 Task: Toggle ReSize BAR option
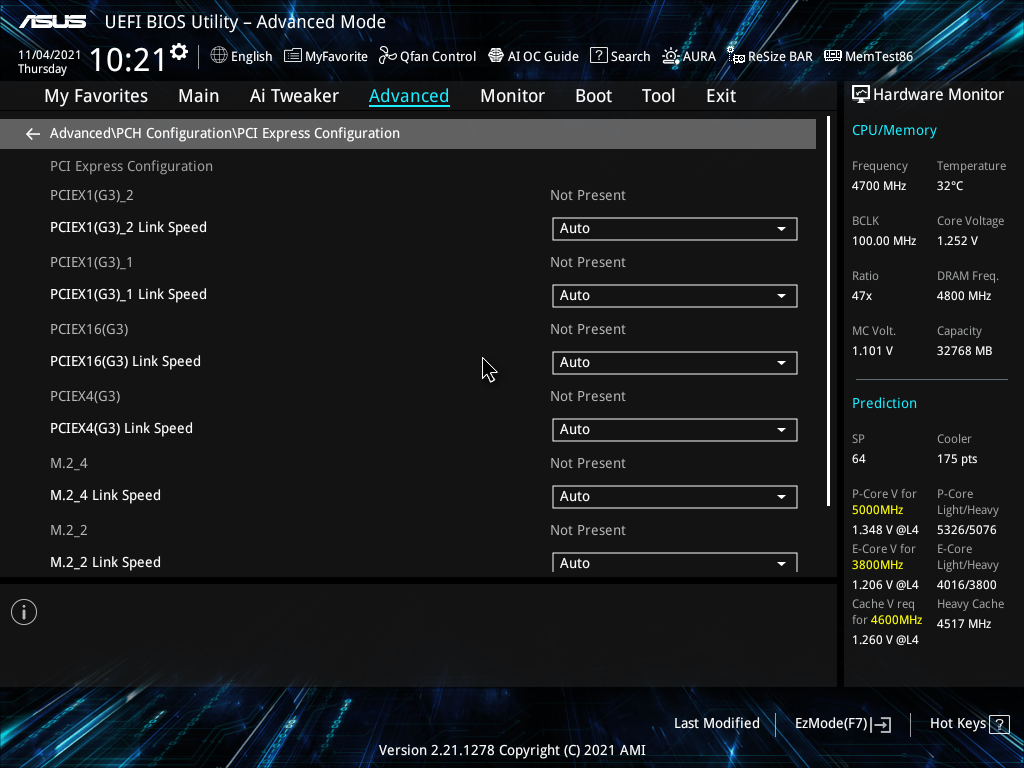(x=770, y=56)
